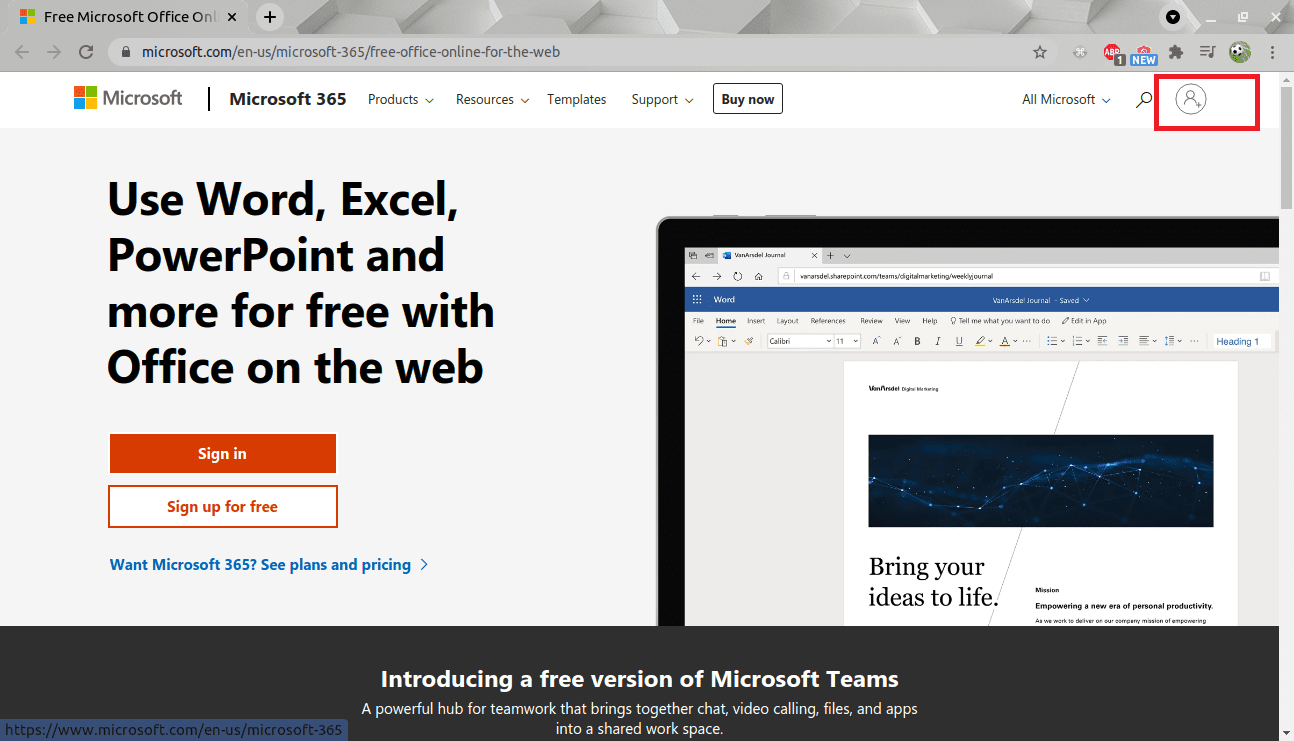Click the orange Sign in button

tap(222, 454)
